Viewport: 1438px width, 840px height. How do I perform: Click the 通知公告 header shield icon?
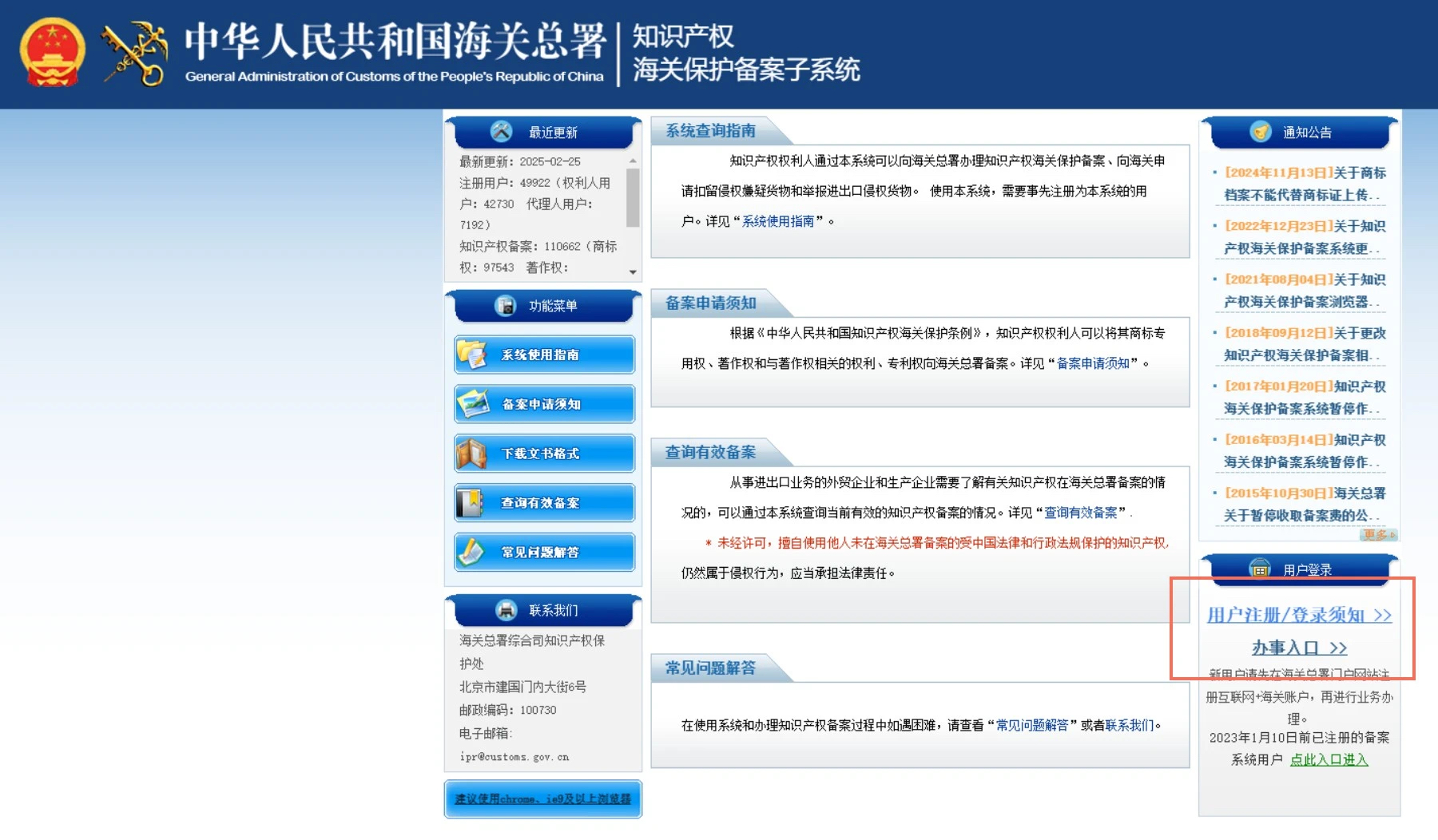1261,132
